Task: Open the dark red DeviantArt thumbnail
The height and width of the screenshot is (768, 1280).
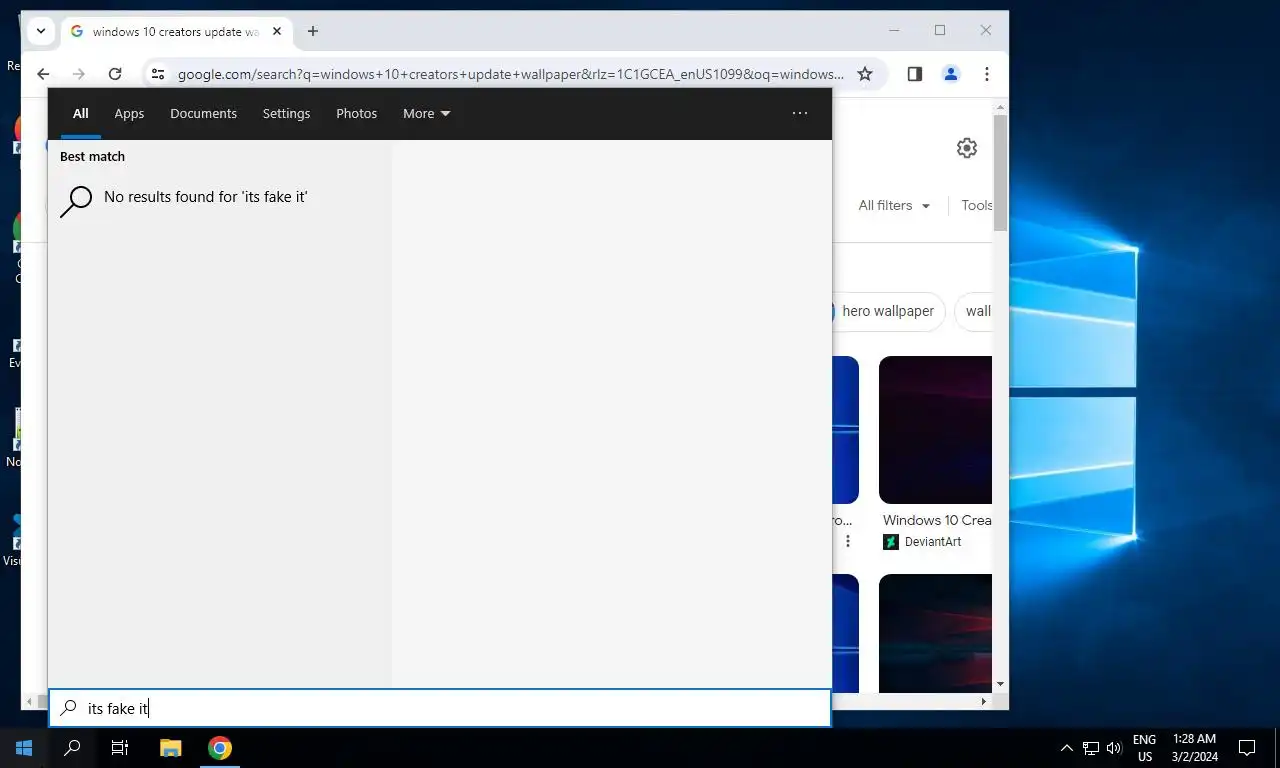Action: (935, 430)
